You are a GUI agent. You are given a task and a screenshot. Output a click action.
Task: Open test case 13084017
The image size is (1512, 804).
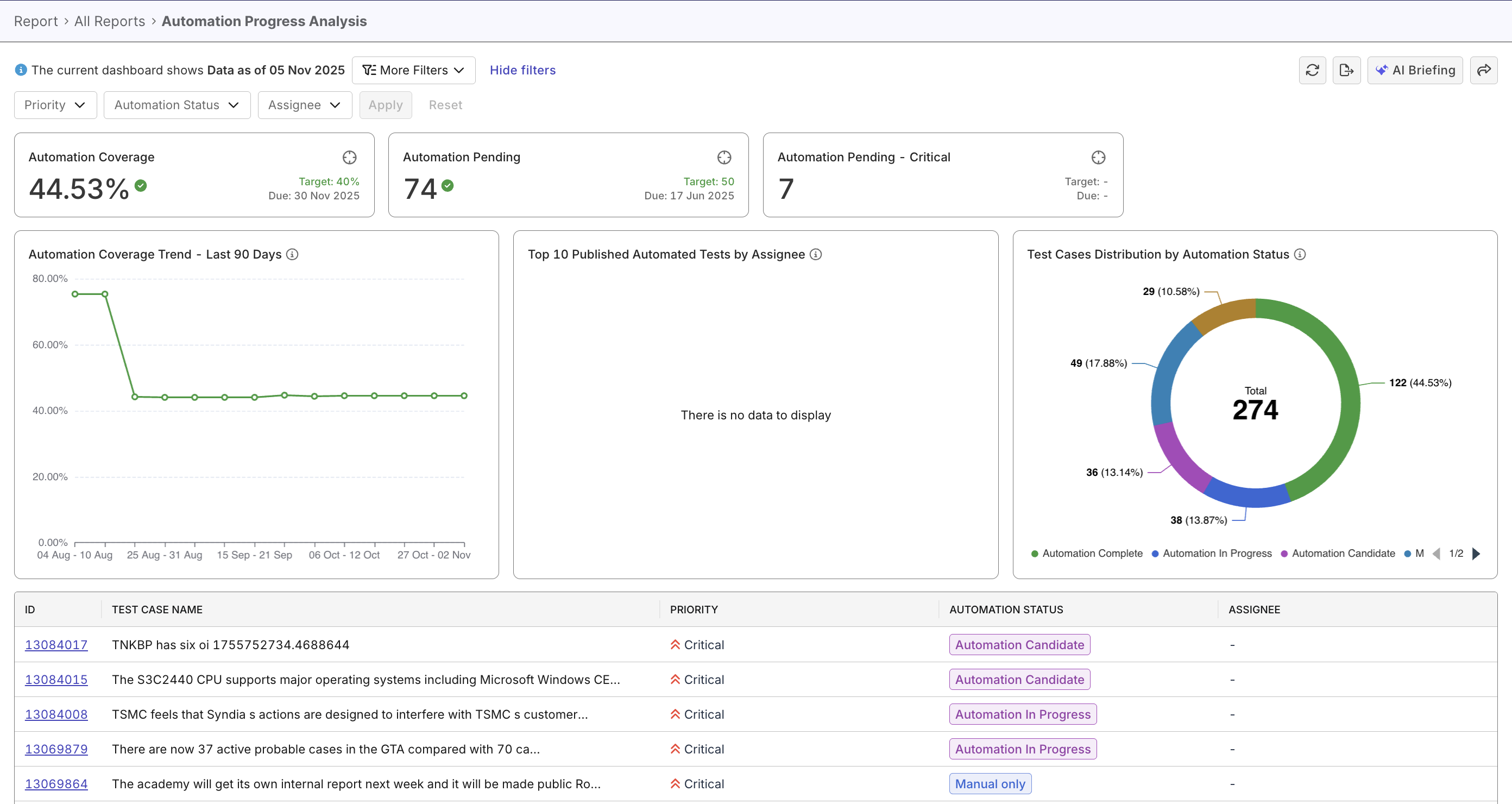click(56, 644)
